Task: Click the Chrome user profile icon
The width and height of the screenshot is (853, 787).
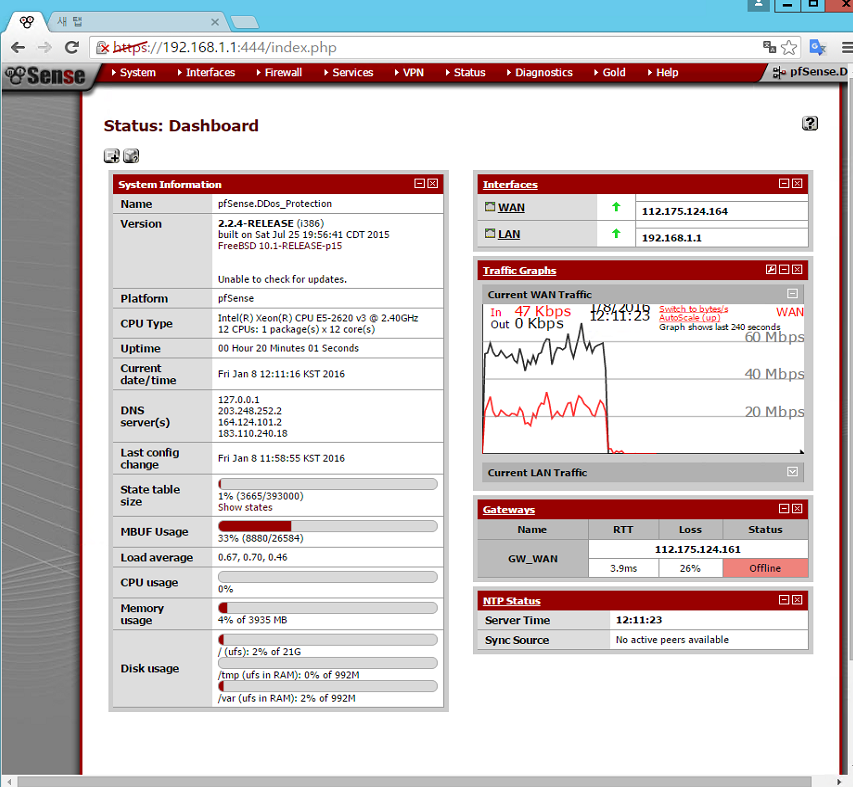Action: point(758,5)
